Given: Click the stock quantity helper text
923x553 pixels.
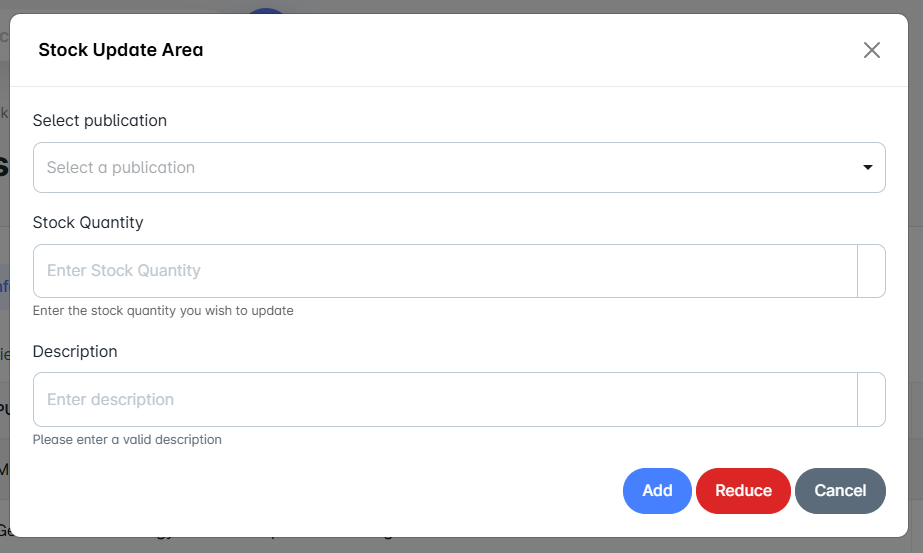Looking at the screenshot, I should pyautogui.click(x=163, y=311).
